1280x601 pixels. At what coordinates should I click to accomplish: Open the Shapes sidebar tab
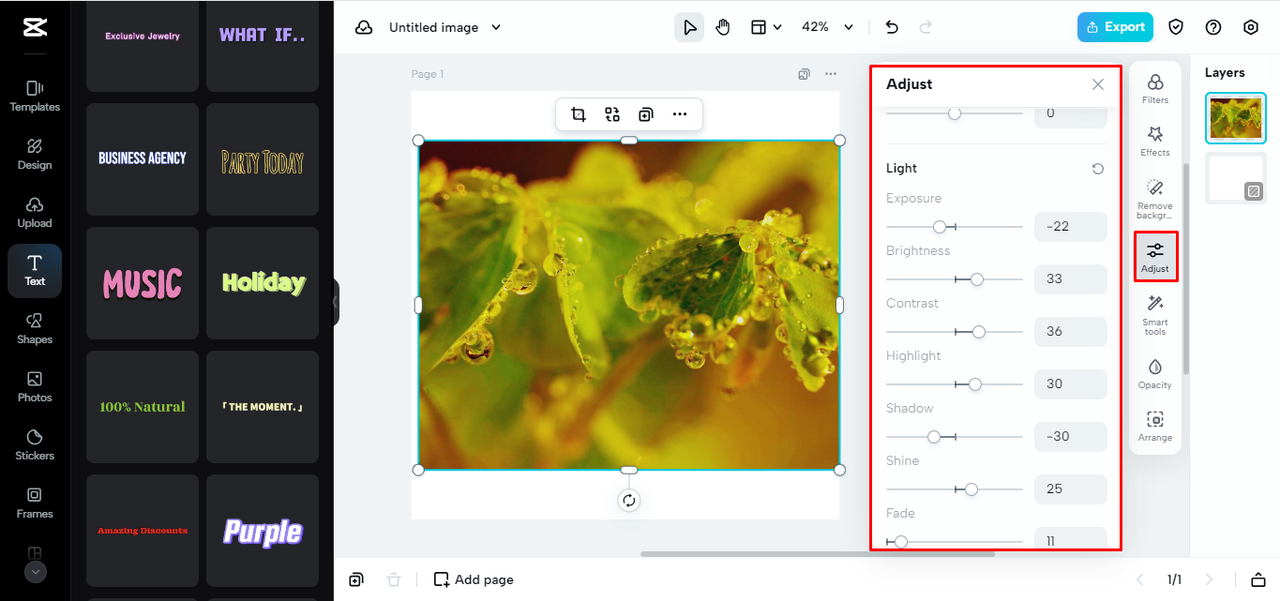[x=35, y=329]
